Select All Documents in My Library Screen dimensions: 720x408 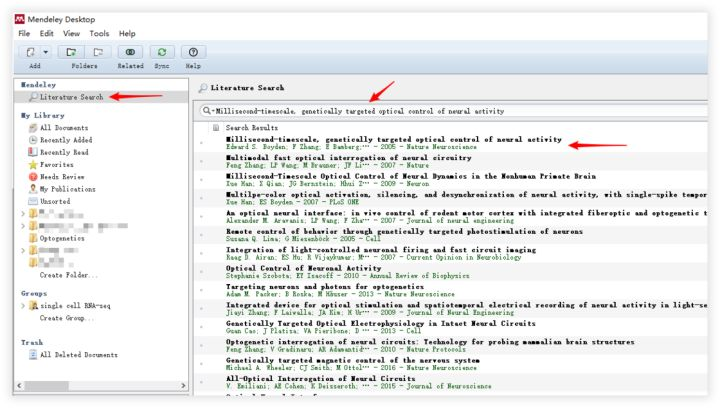(x=64, y=128)
